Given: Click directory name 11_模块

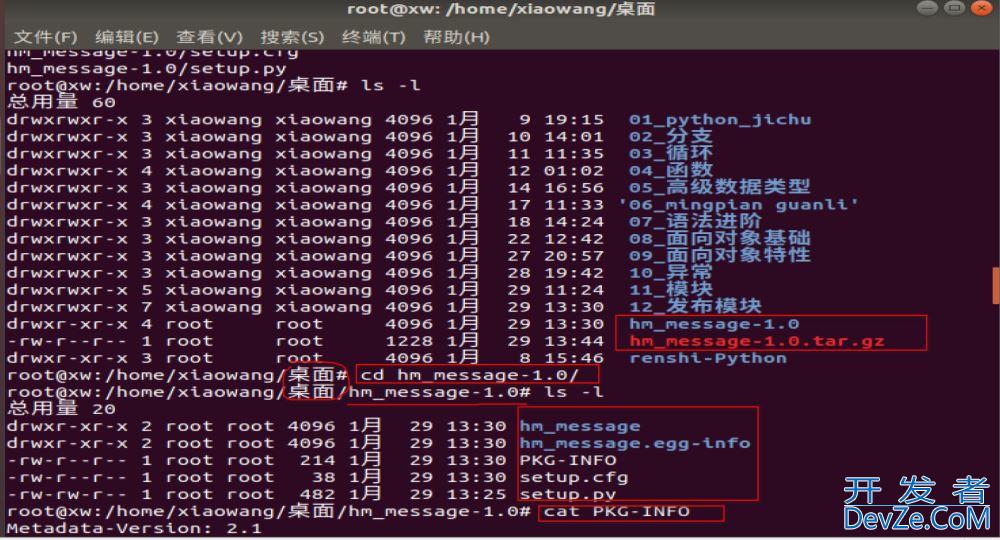Looking at the screenshot, I should 670,290.
